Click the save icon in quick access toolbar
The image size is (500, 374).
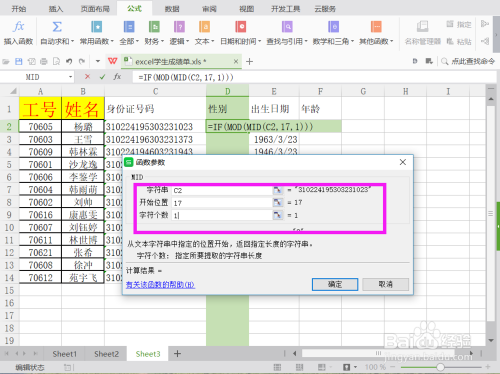point(19,61)
